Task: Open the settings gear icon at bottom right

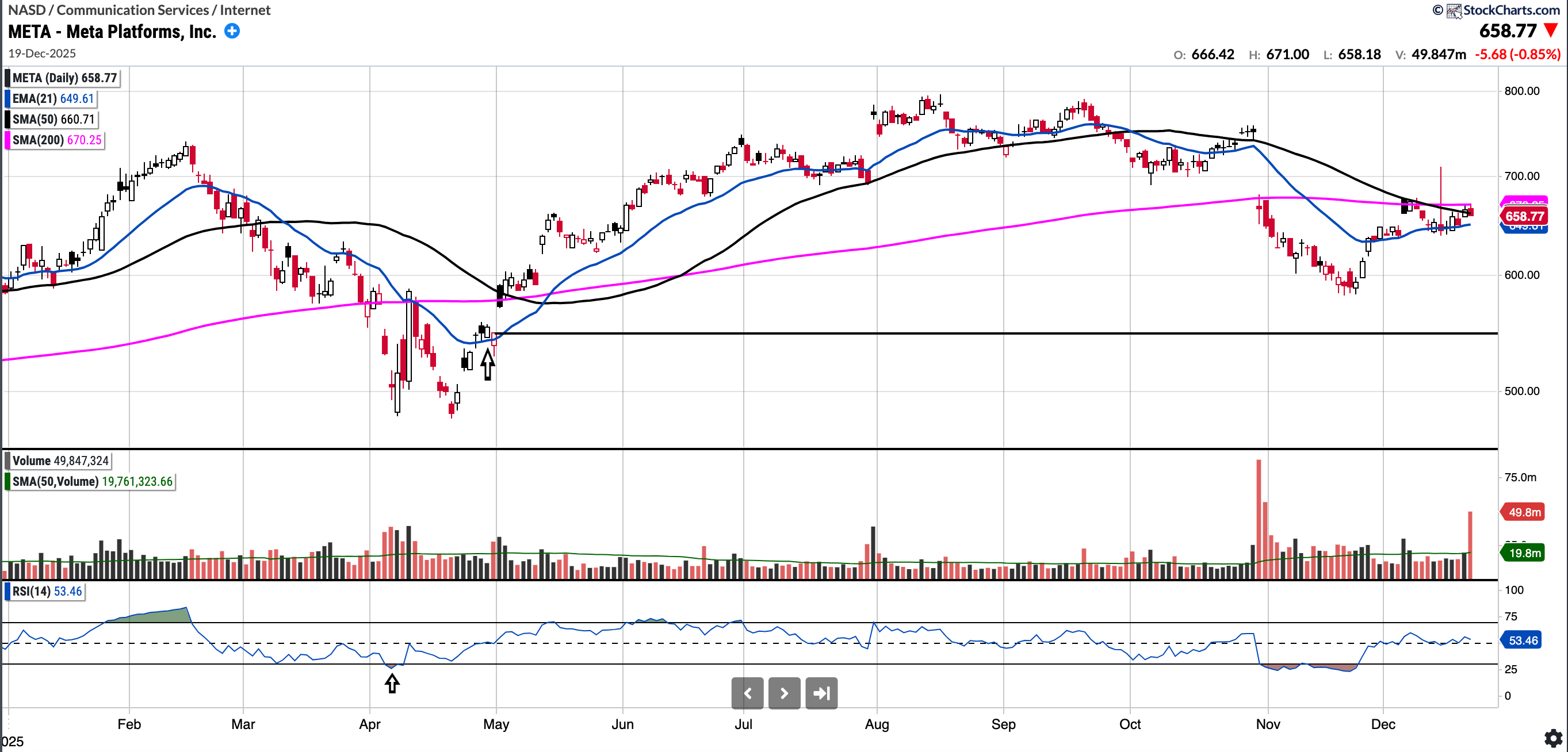Action: [x=1553, y=738]
